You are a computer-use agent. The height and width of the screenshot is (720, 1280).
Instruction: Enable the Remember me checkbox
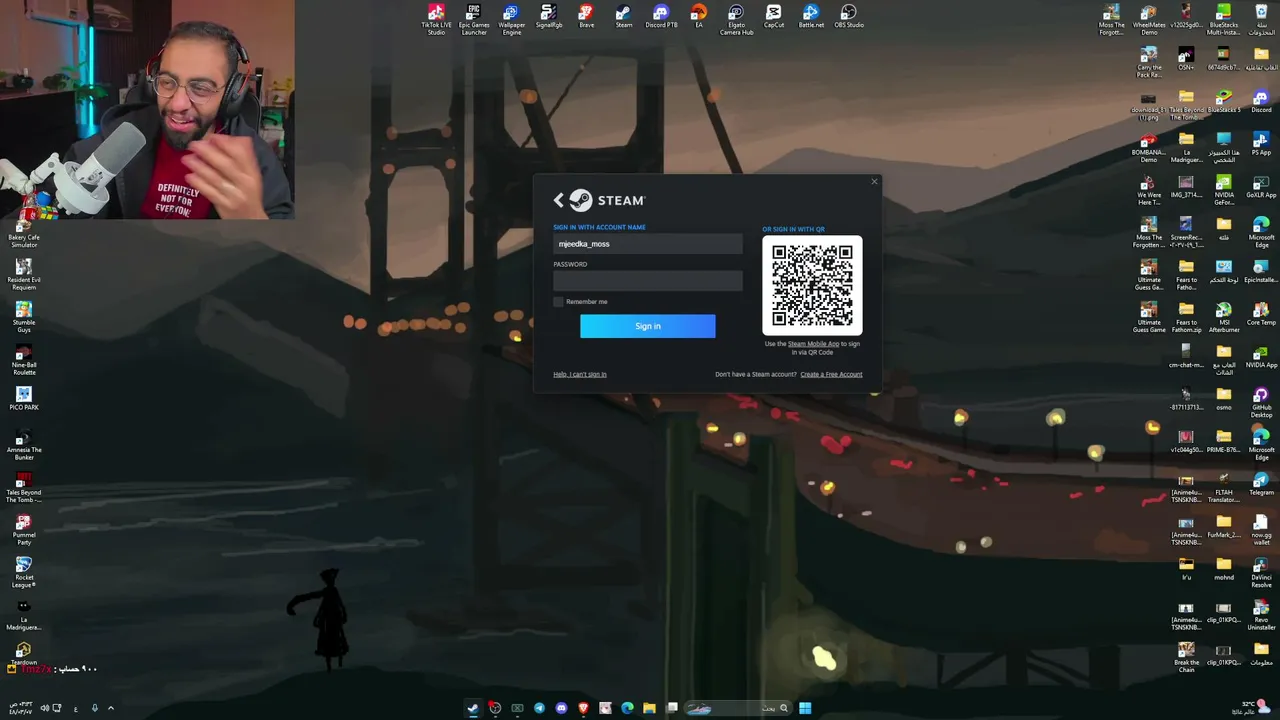(x=558, y=301)
